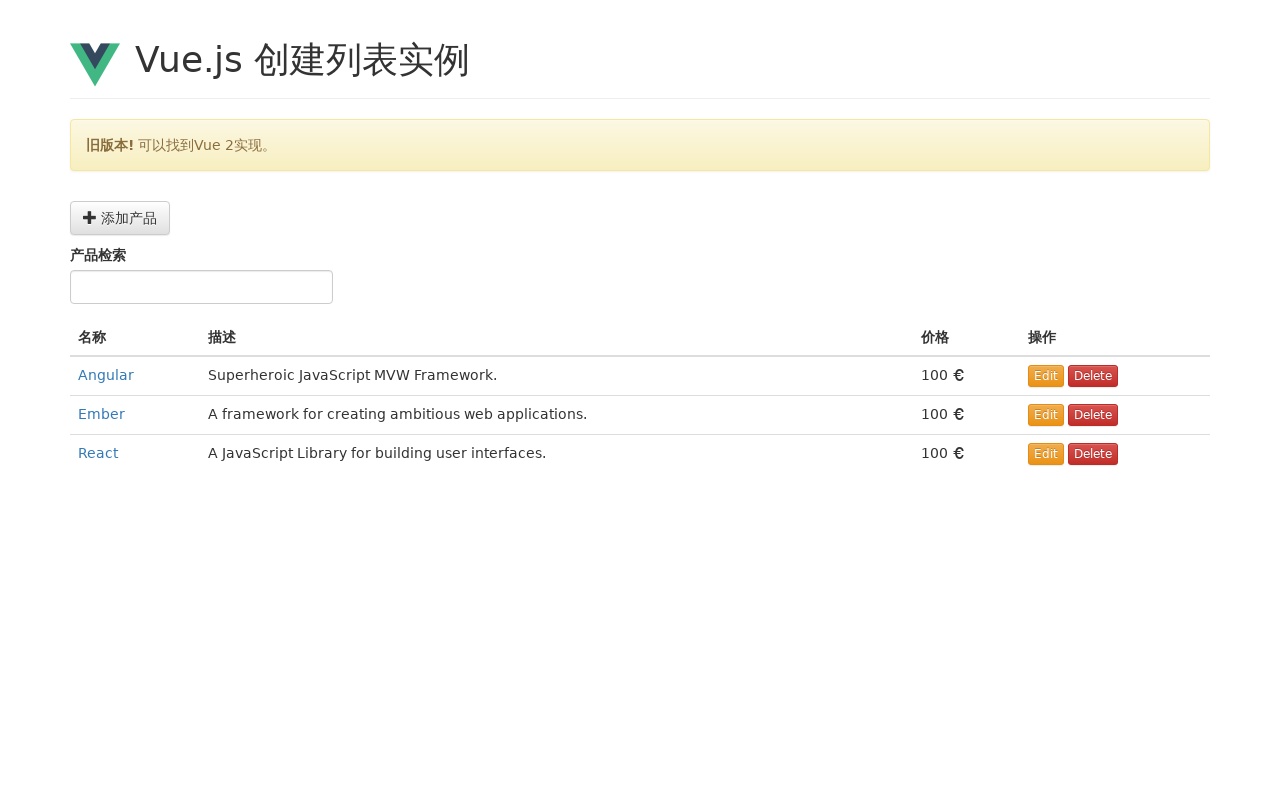The height and width of the screenshot is (800, 1280).
Task: Open the React product link
Action: (98, 453)
